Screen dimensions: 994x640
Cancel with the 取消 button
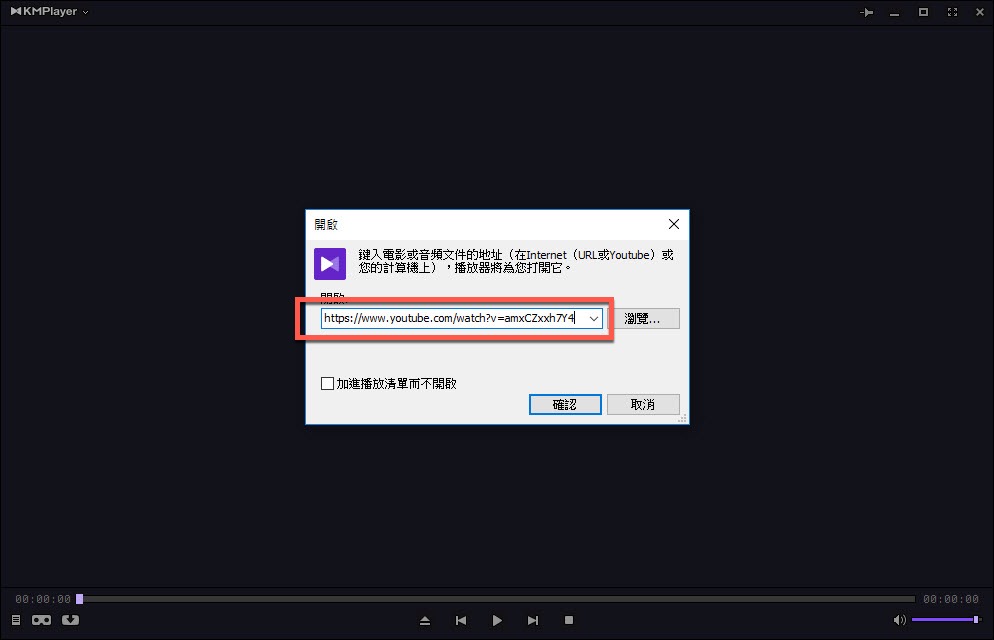[643, 404]
